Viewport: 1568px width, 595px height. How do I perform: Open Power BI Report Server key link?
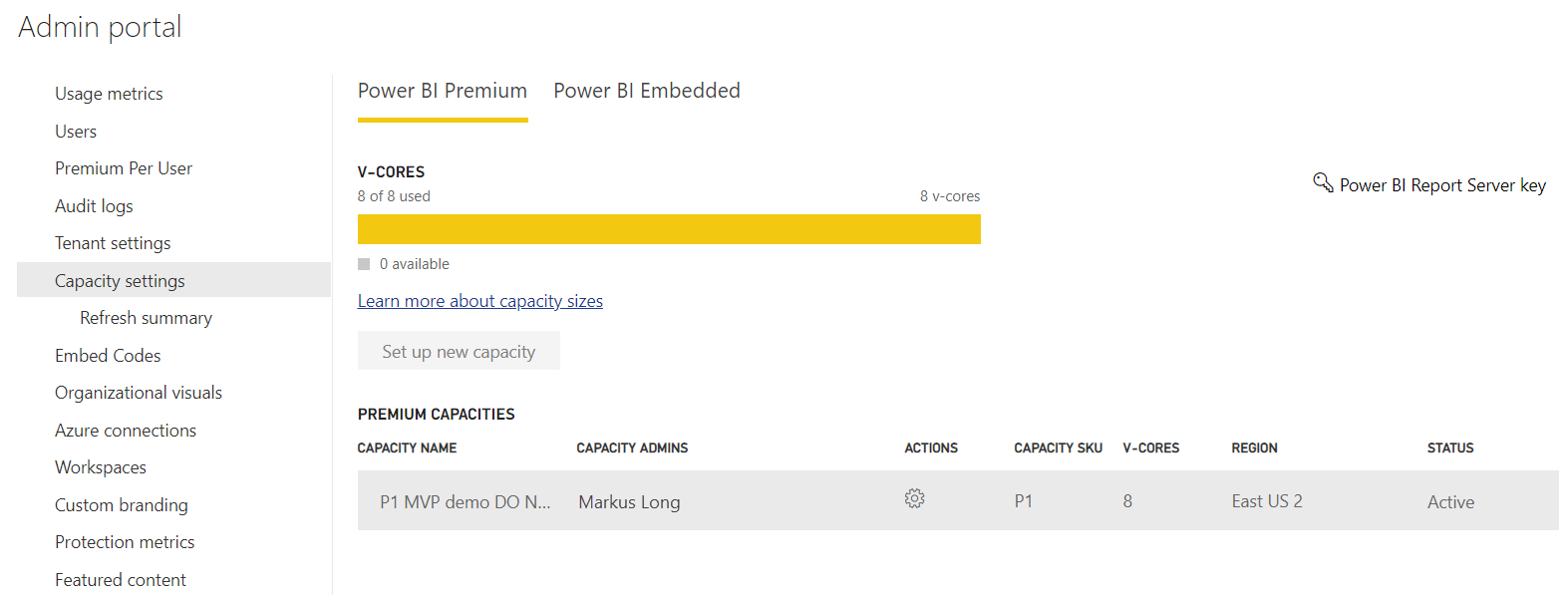[1441, 185]
